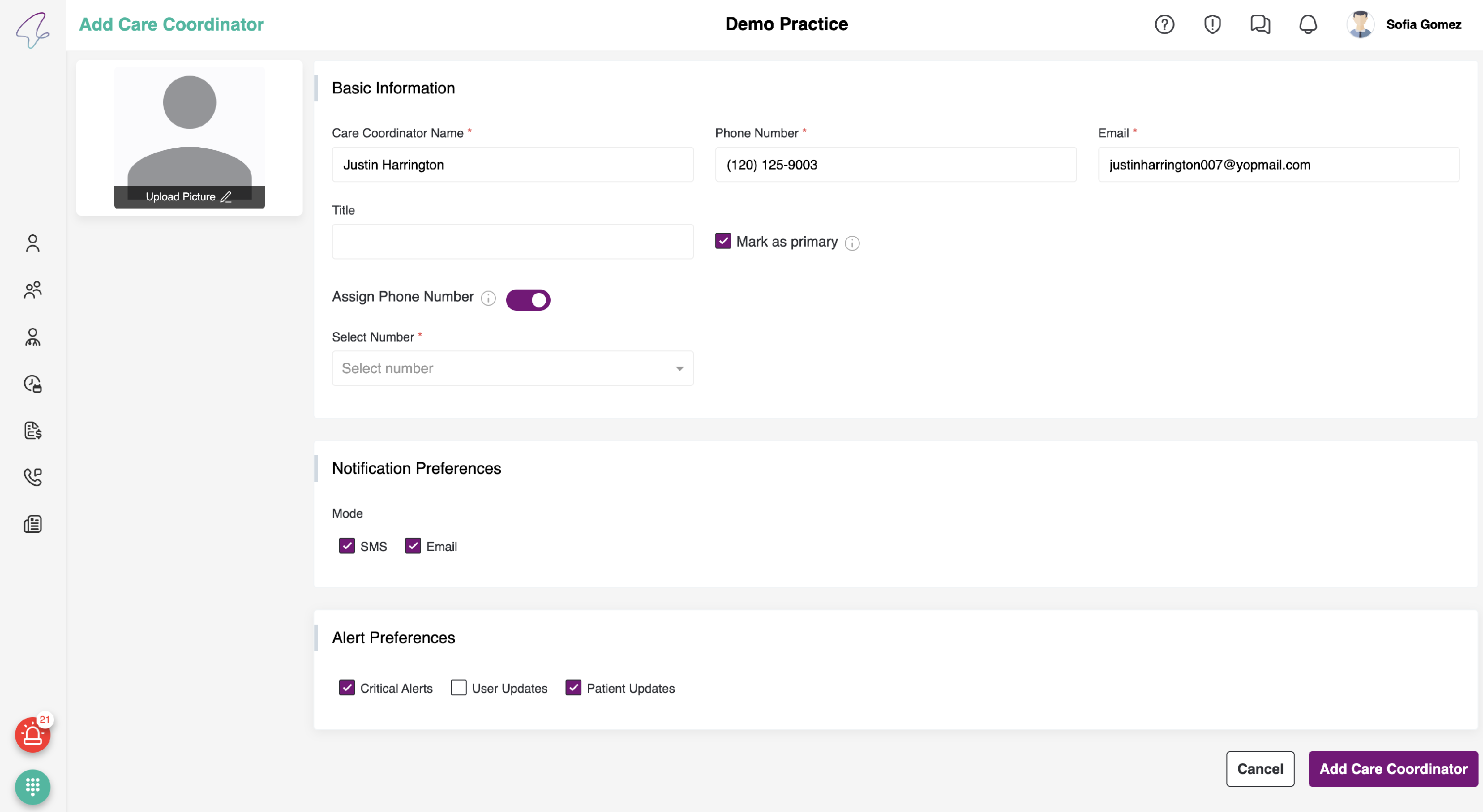This screenshot has width=1483, height=812.
Task: Expand the Select number dropdown
Action: (x=512, y=368)
